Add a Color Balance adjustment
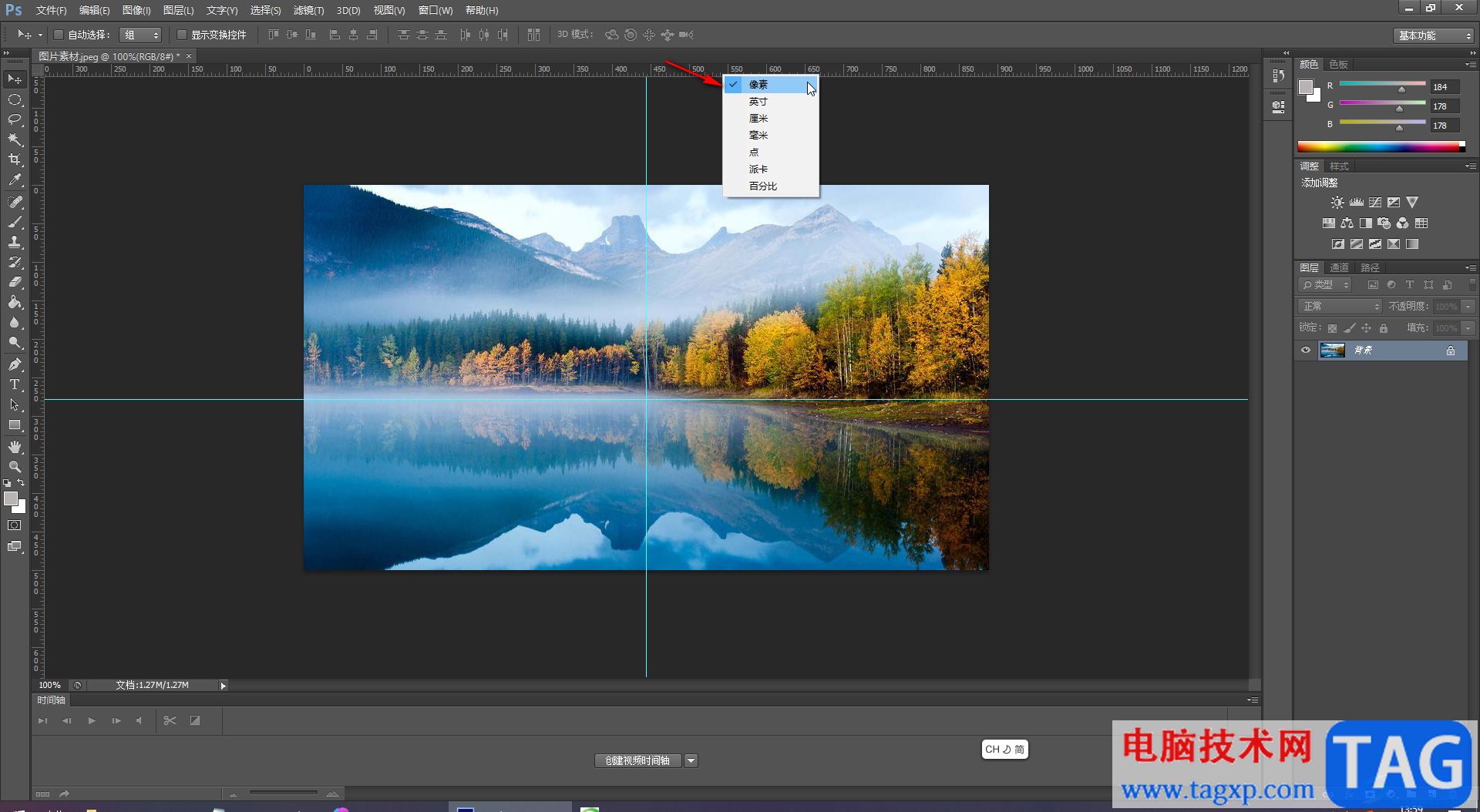Screen dimensions: 1480x812 click(1347, 223)
